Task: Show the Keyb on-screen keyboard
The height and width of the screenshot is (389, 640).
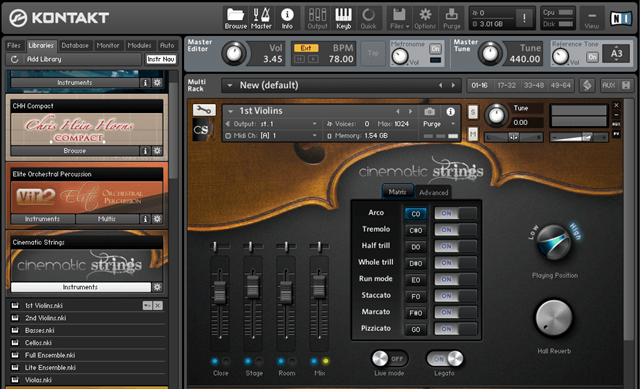Action: pos(343,18)
